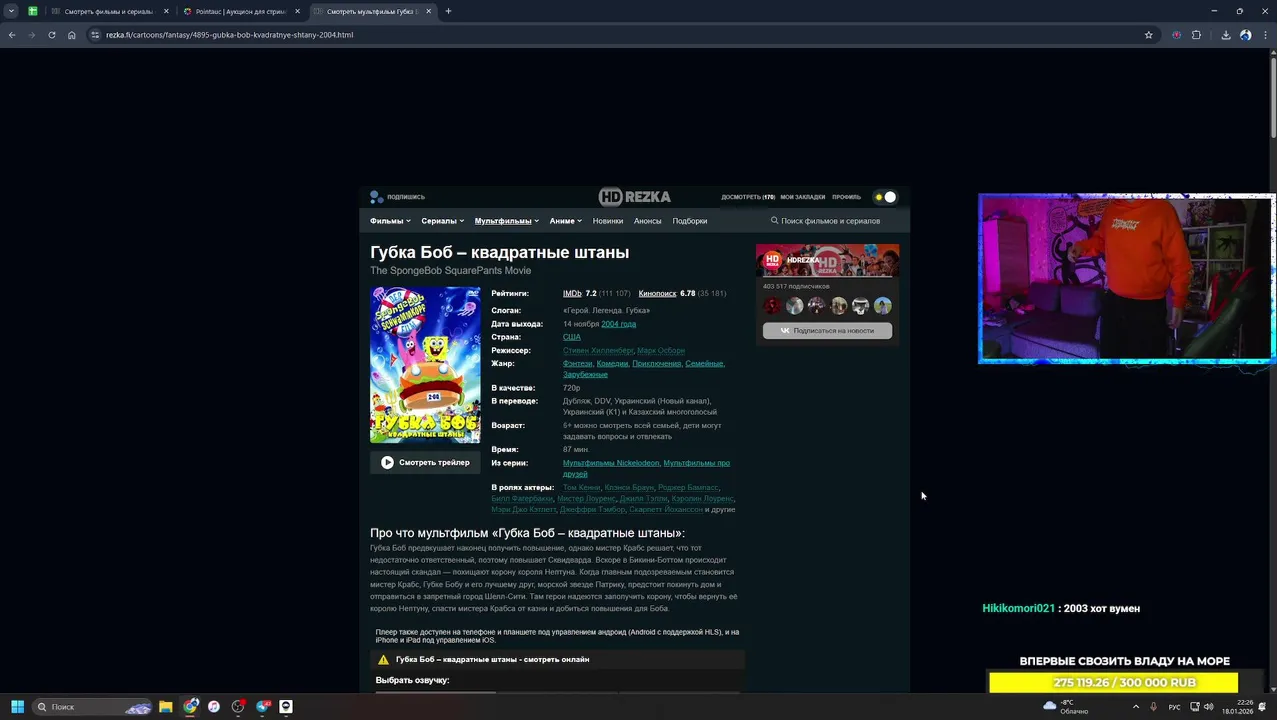Click Подписаться на новости VK button
The image size is (1277, 720).
(x=827, y=331)
